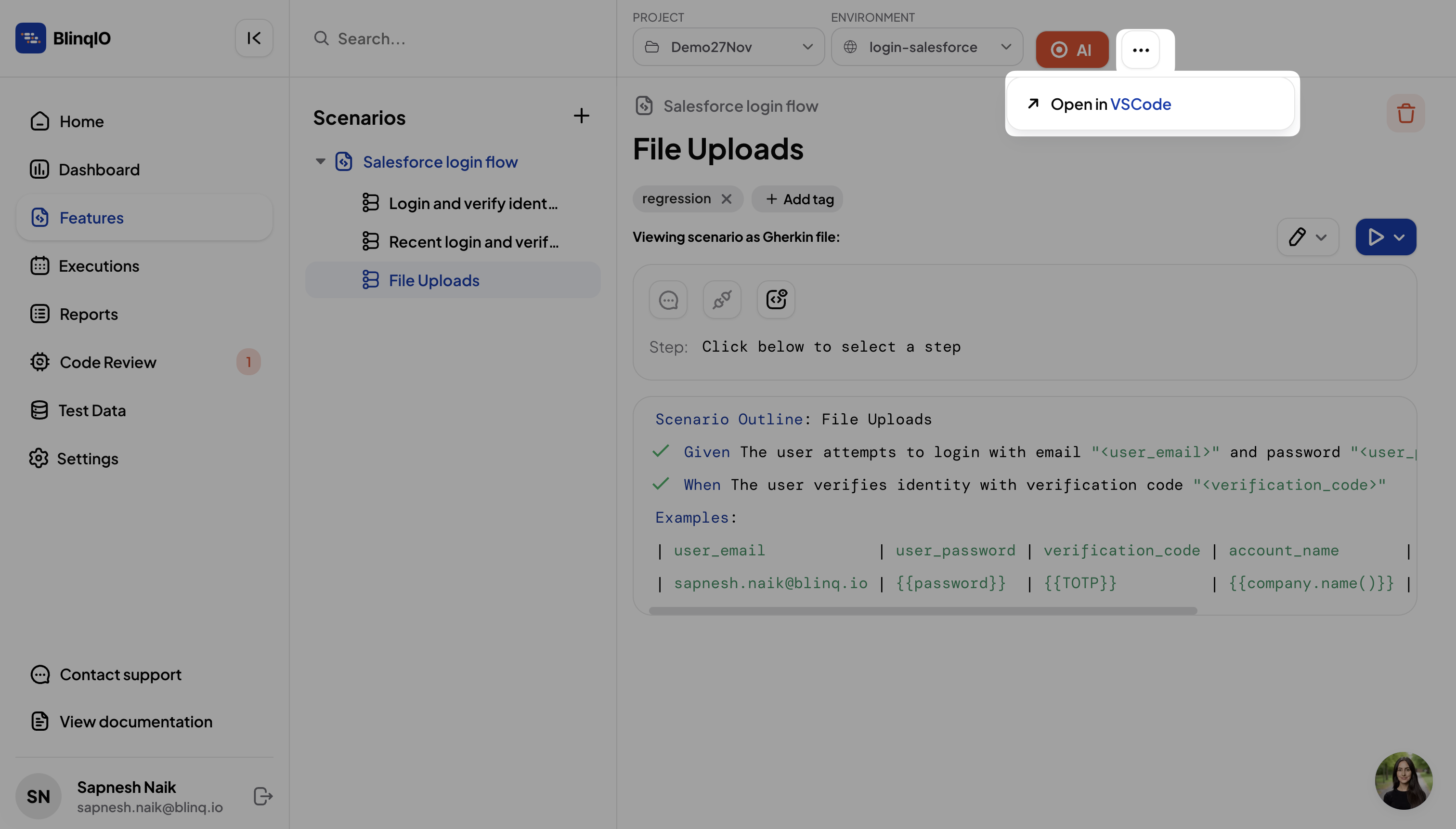Viewport: 1456px width, 829px height.
Task: Select Login and verify identity scenario
Action: click(x=472, y=203)
